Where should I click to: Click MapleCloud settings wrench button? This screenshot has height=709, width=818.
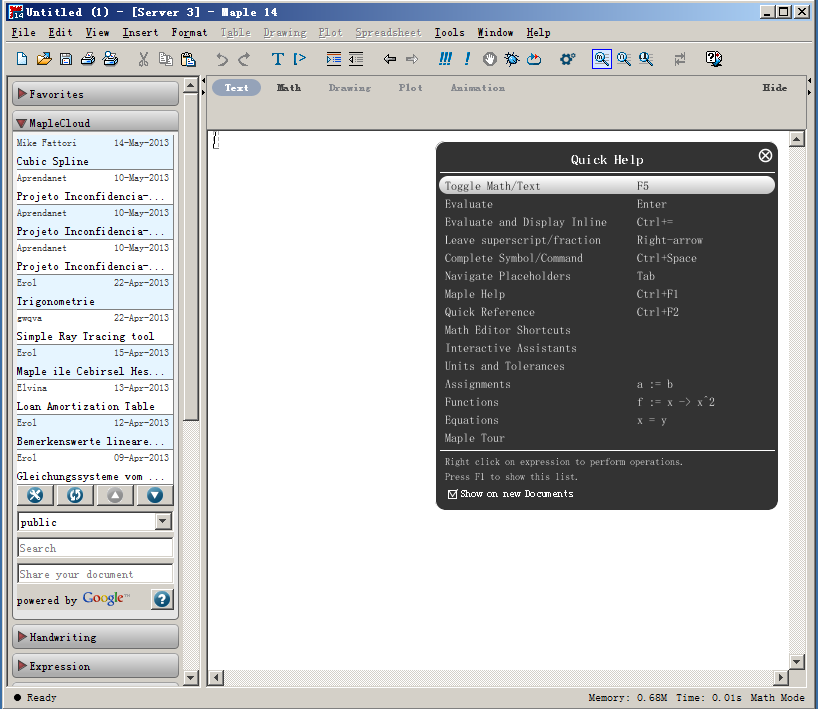[35, 495]
